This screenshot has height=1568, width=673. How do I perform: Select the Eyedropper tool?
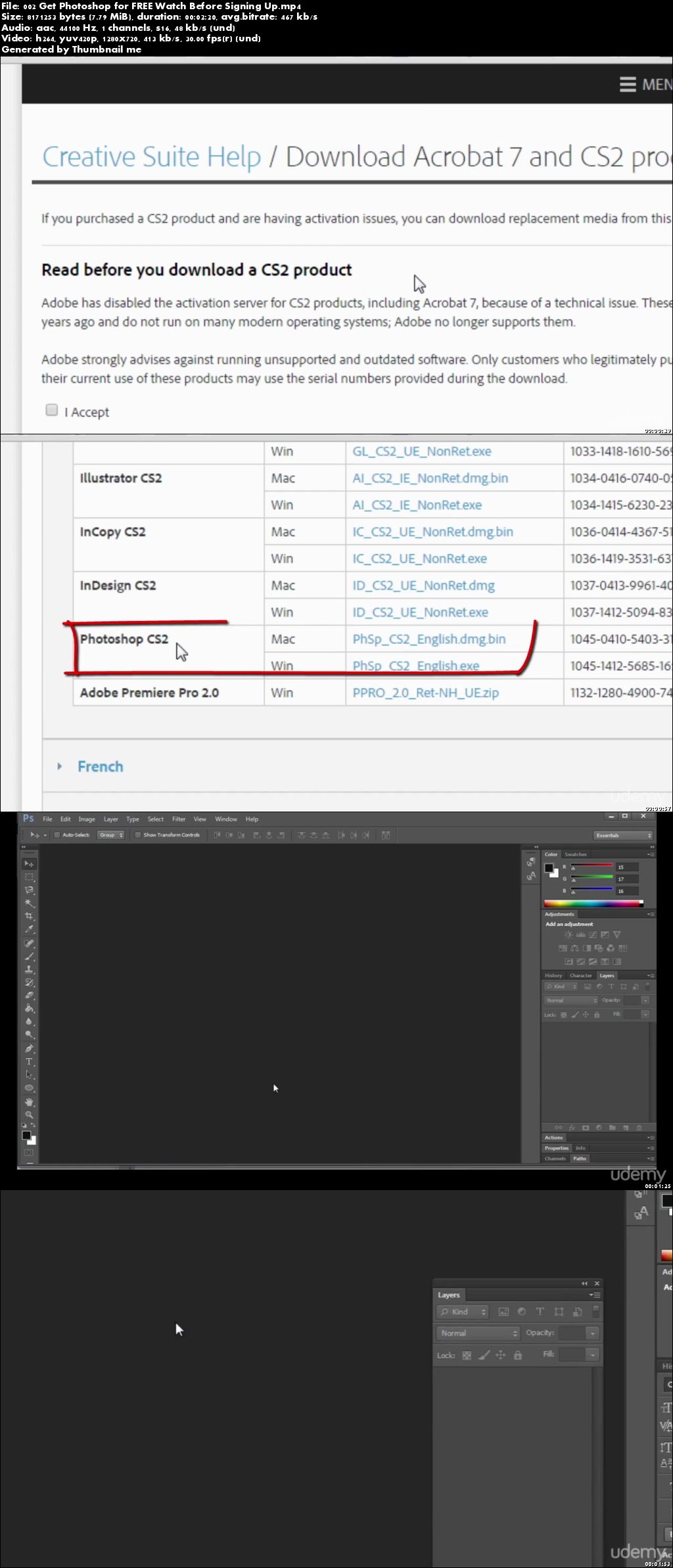point(29,929)
